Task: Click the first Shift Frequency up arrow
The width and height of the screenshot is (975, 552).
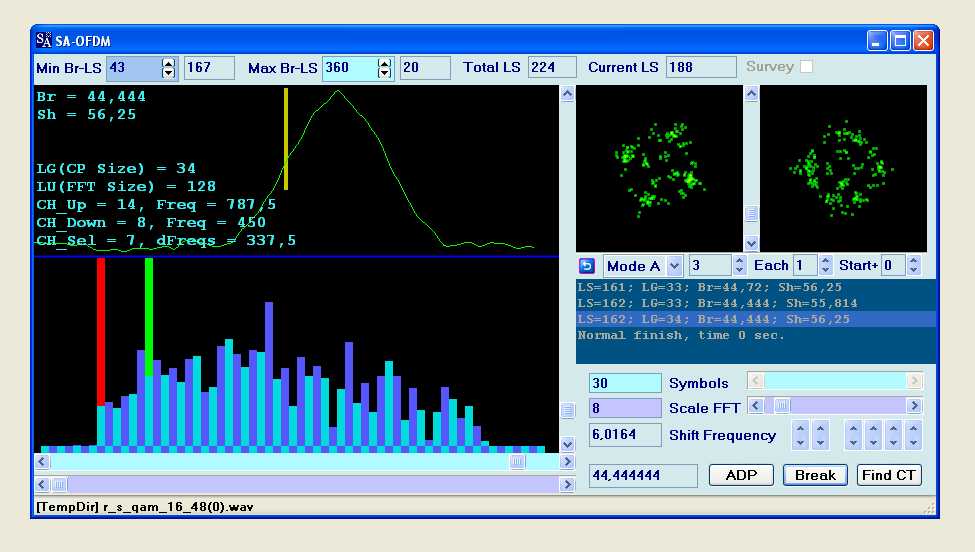Action: click(x=801, y=428)
